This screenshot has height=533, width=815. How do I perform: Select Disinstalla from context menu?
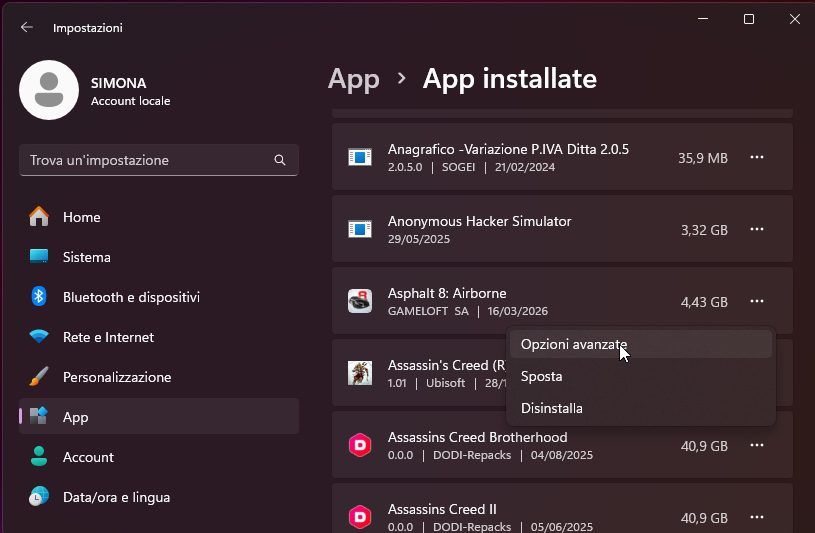(641, 408)
